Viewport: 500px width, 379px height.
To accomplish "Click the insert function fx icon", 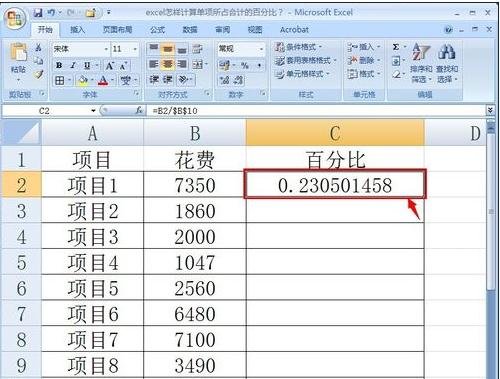I will coord(139,110).
